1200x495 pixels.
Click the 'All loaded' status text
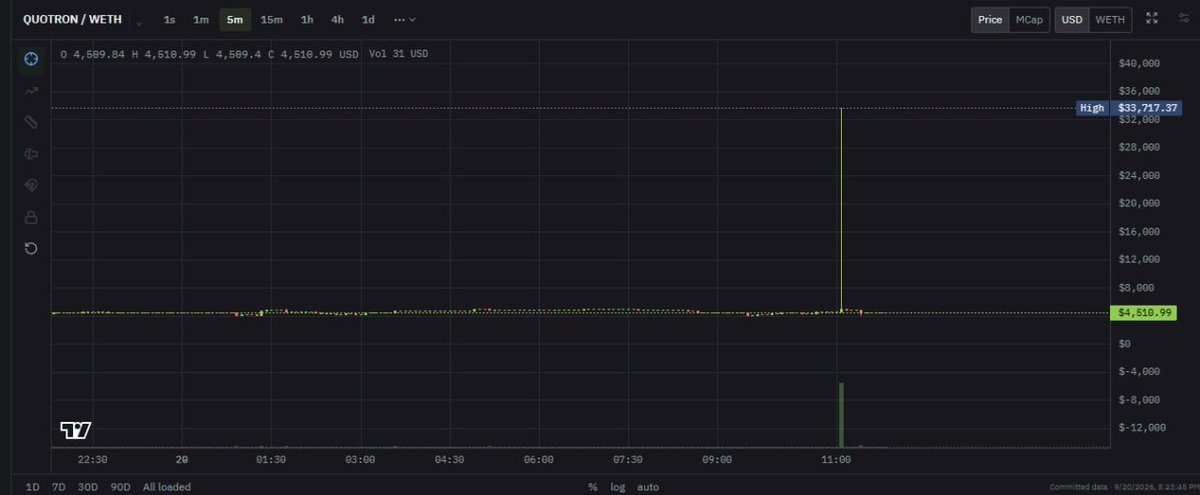tap(167, 487)
